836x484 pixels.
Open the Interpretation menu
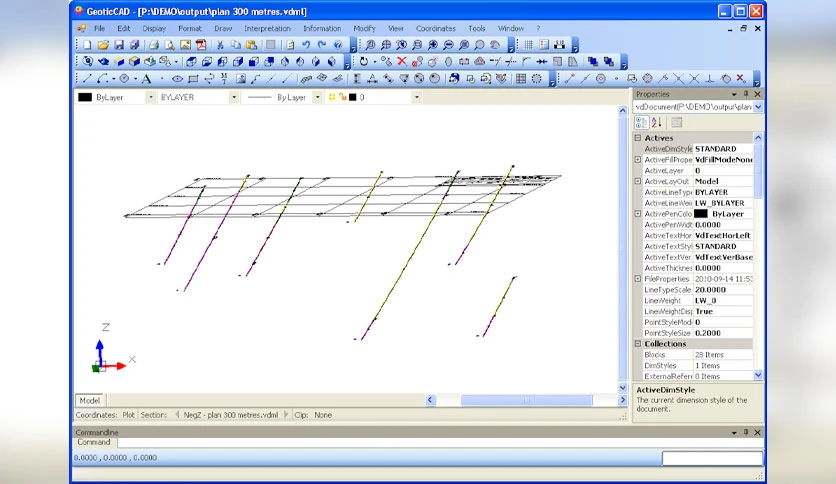[267, 28]
